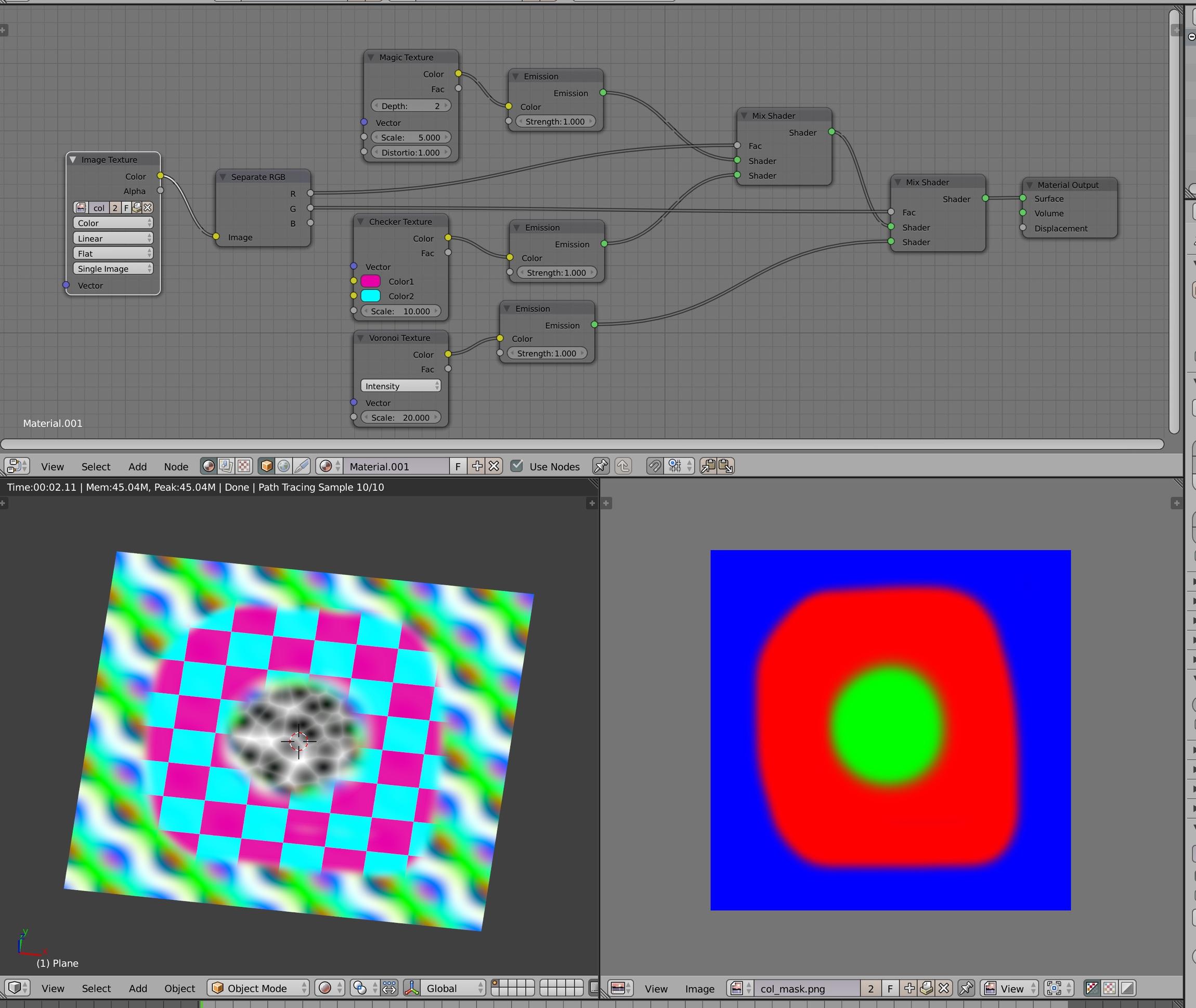Select line style shader brush icon
The width and height of the screenshot is (1196, 1008).
click(302, 466)
